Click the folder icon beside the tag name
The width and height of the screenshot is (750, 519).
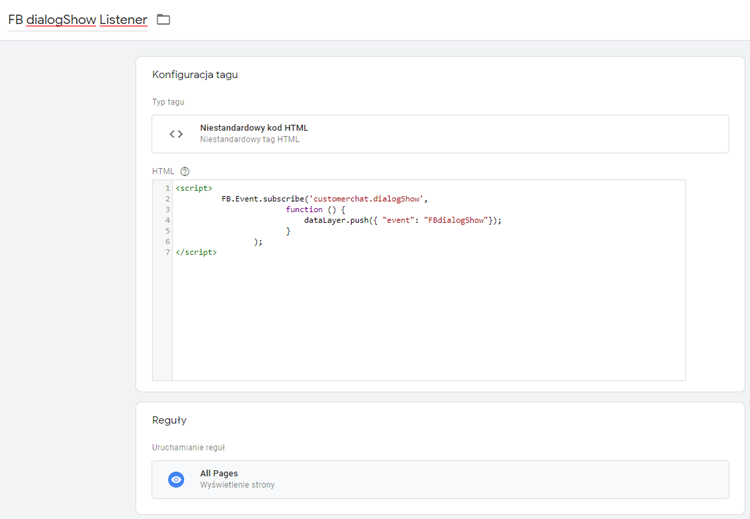pyautogui.click(x=163, y=20)
